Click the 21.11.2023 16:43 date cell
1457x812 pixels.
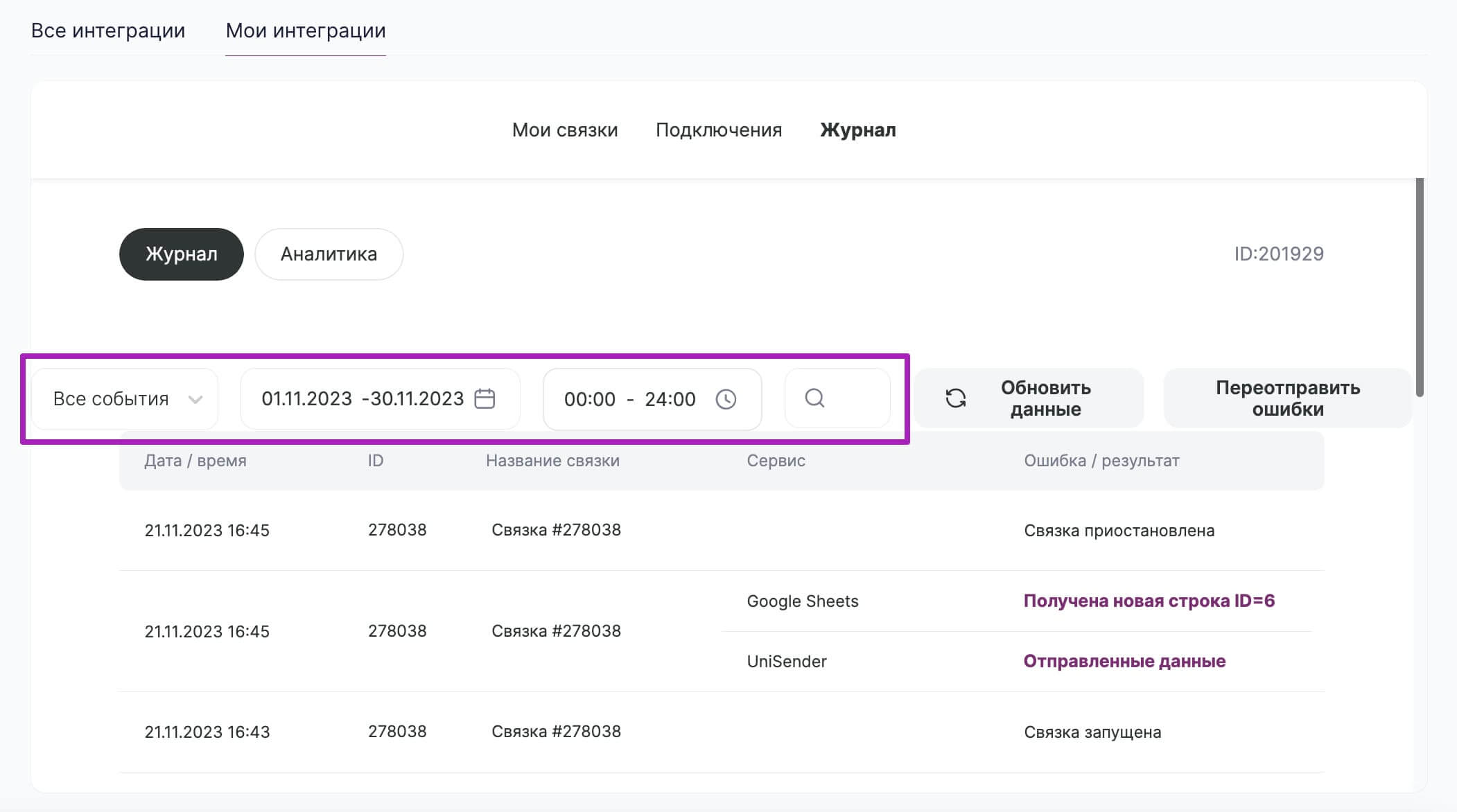point(207,732)
